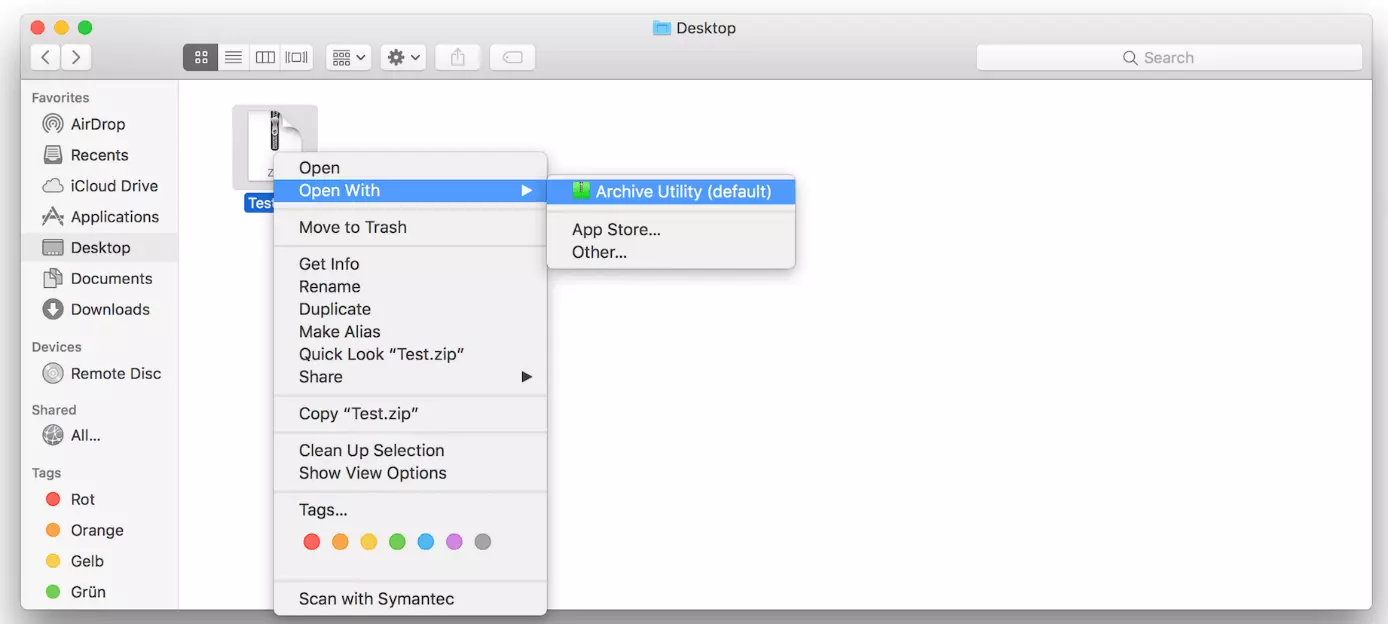Select Duplicate in the context menu
This screenshot has width=1388, height=624.
pyautogui.click(x=410, y=309)
